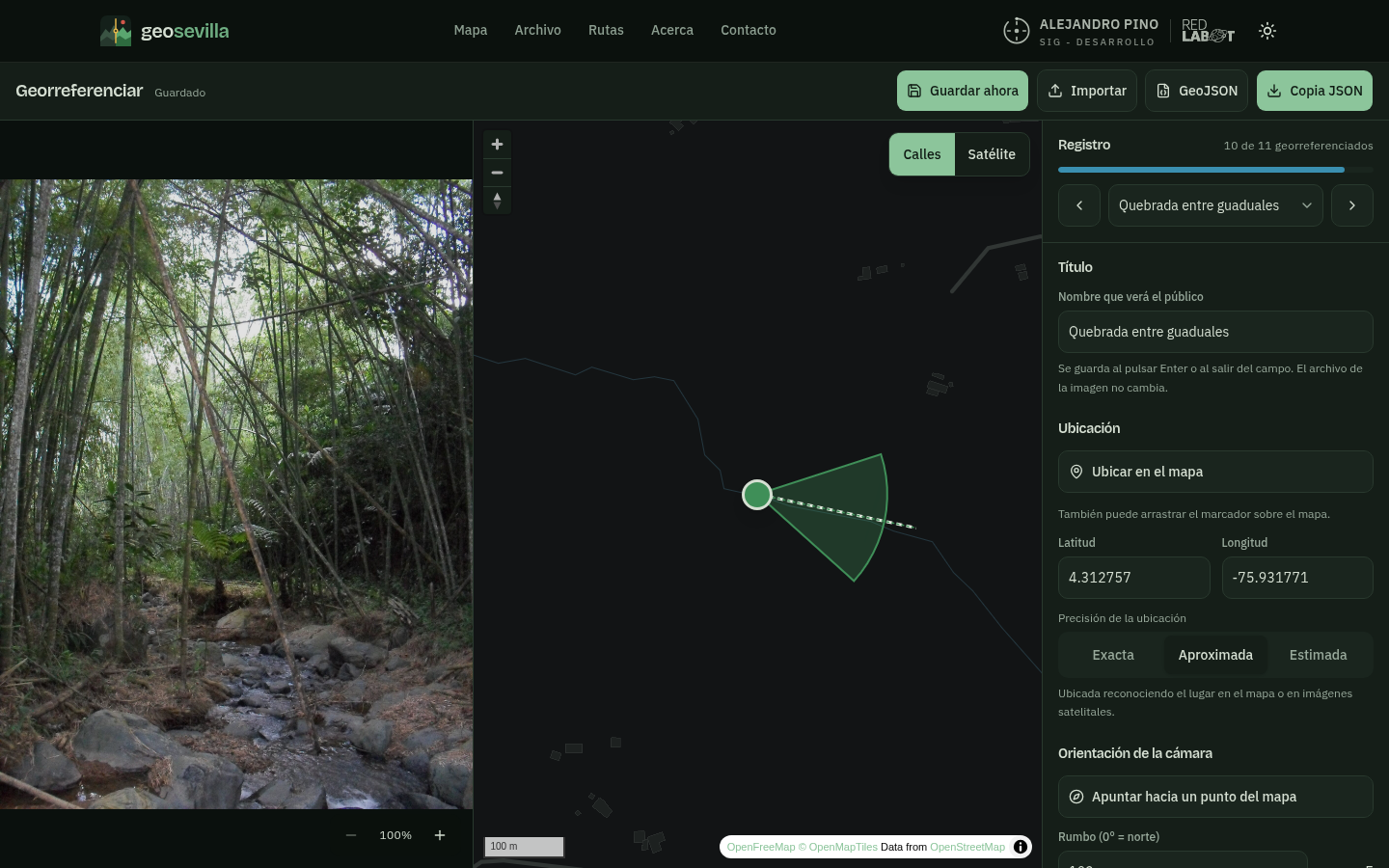Open the Rutas menu item
The width and height of the screenshot is (1389, 868).
pos(606,30)
